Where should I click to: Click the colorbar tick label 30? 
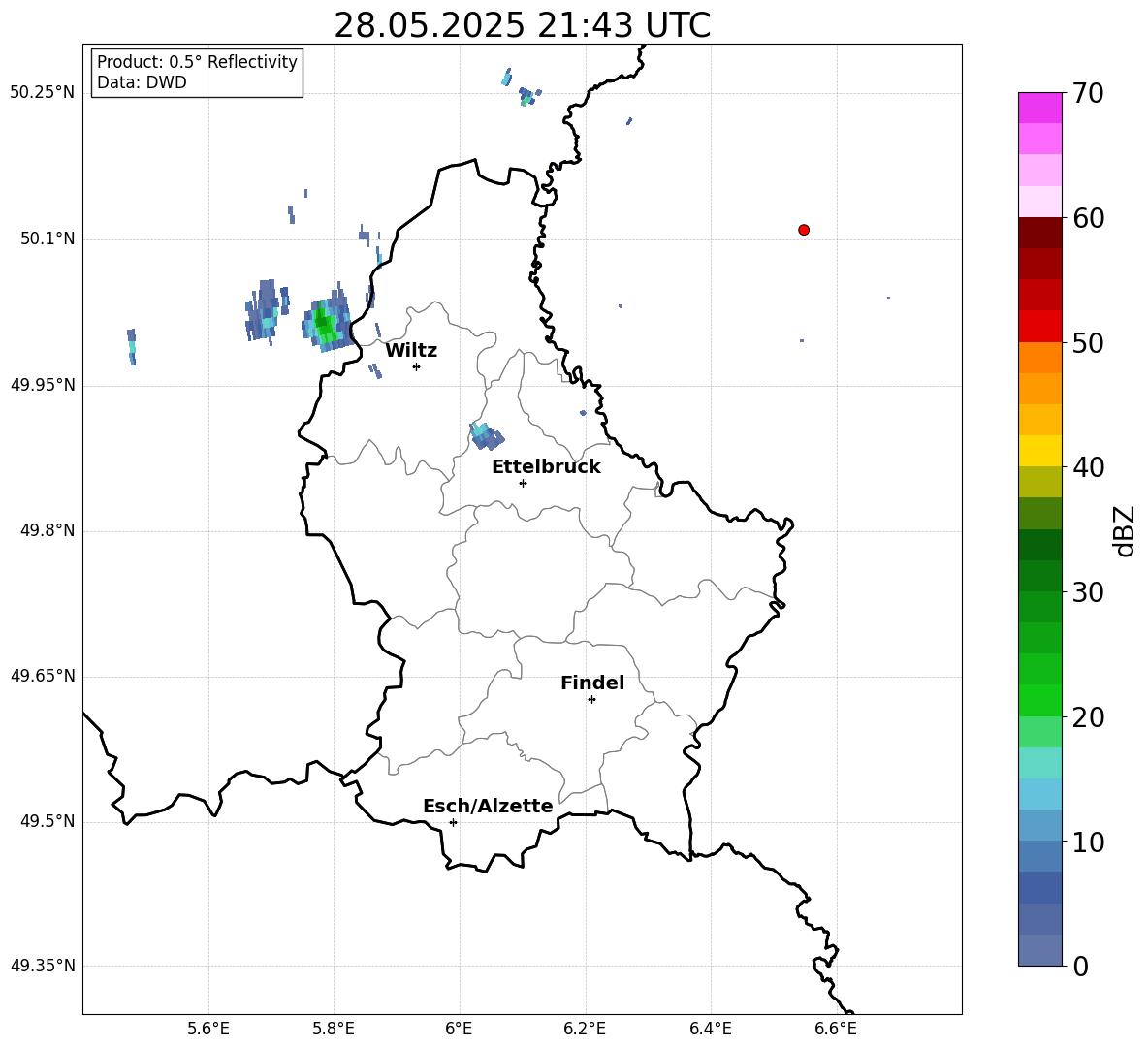click(1088, 592)
